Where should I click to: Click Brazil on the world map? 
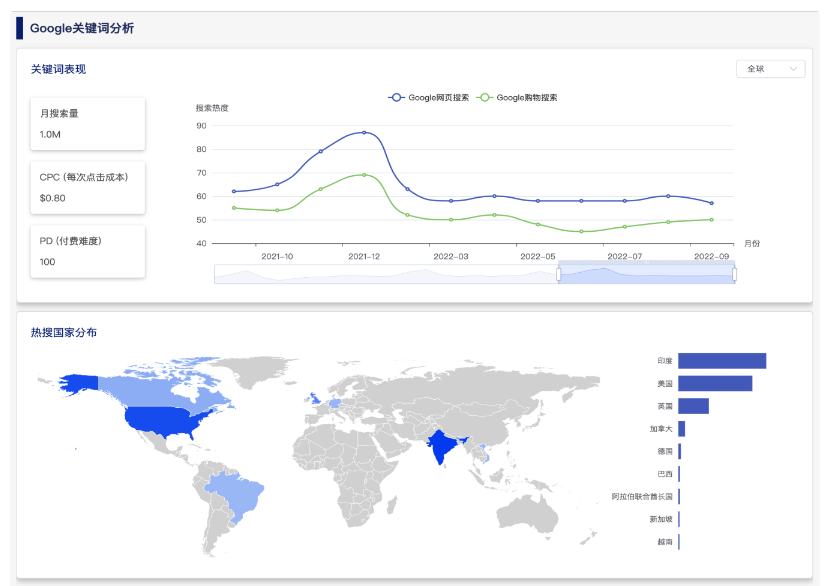[236, 491]
